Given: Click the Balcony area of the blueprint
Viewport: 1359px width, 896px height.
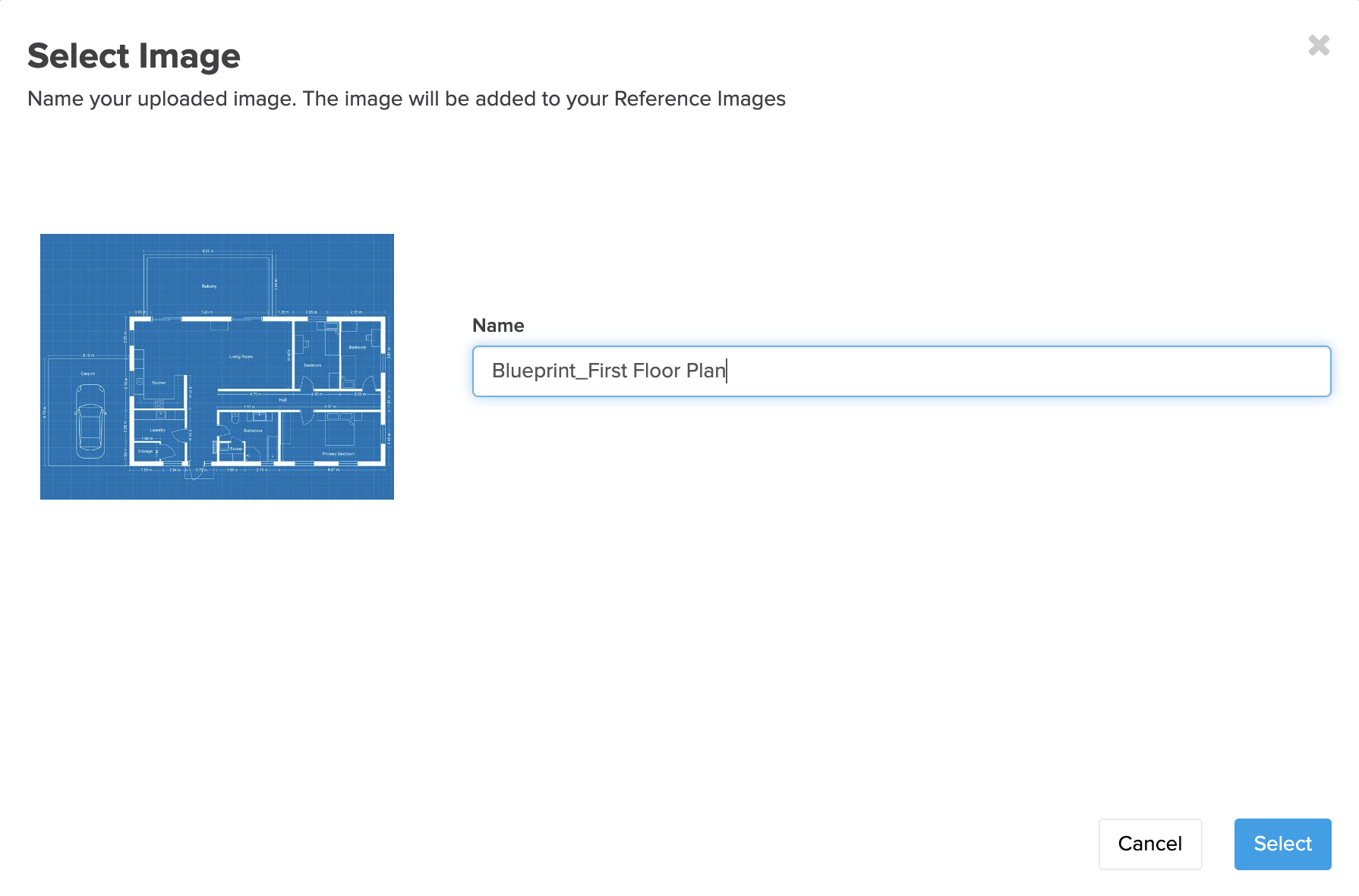Looking at the screenshot, I should (209, 286).
